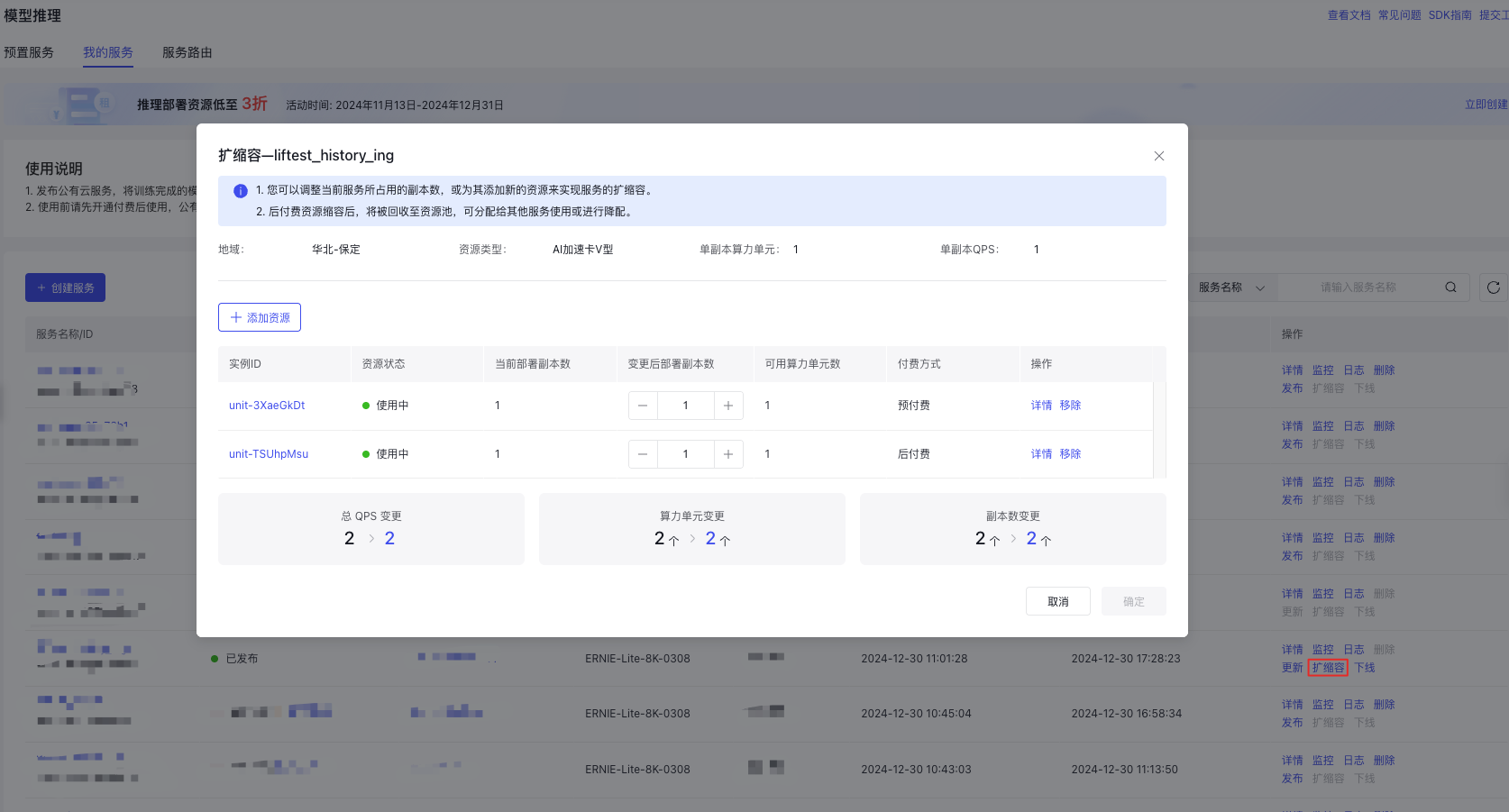Click 移除 for unit-TSUhpMsu row

click(x=1070, y=454)
